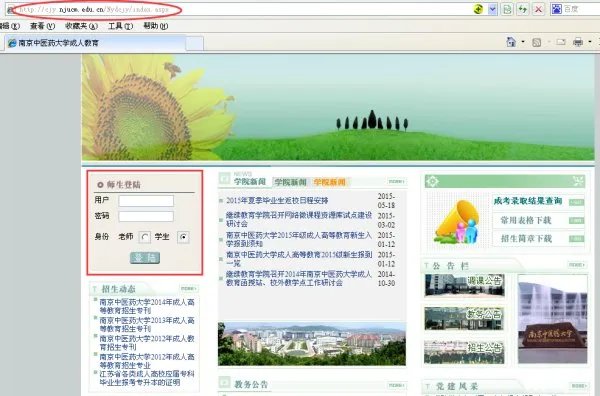Select the 学生 radio button
600x396 pixels.
[x=183, y=237]
